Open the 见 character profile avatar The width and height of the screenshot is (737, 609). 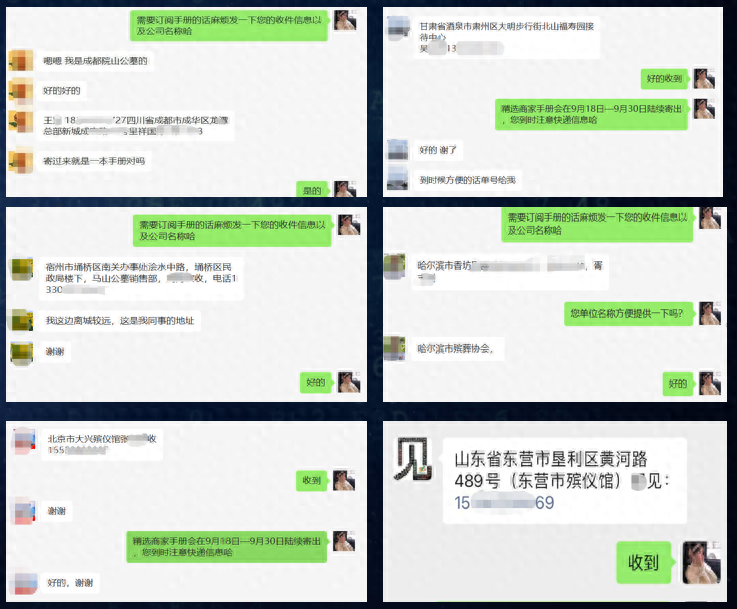click(x=413, y=459)
